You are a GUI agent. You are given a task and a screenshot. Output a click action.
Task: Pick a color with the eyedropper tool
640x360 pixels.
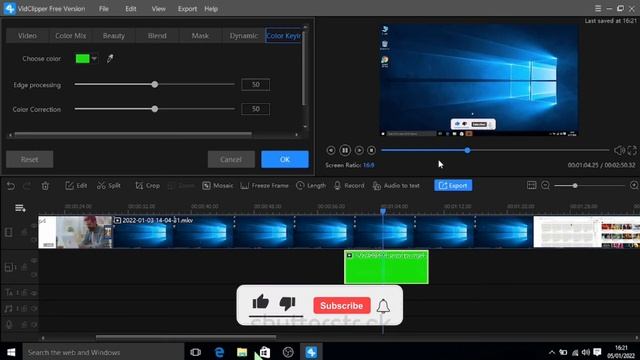point(110,59)
